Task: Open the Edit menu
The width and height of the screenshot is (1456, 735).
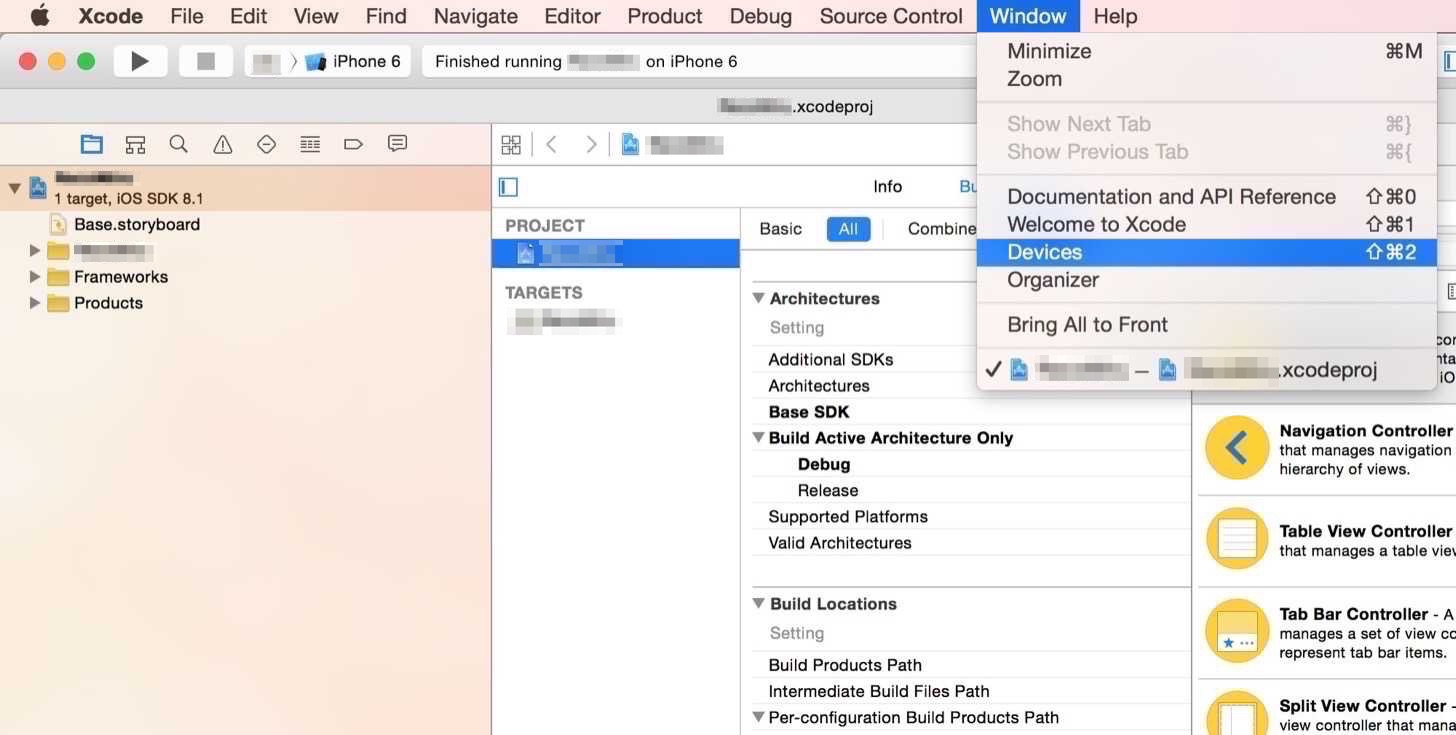Action: 248,16
